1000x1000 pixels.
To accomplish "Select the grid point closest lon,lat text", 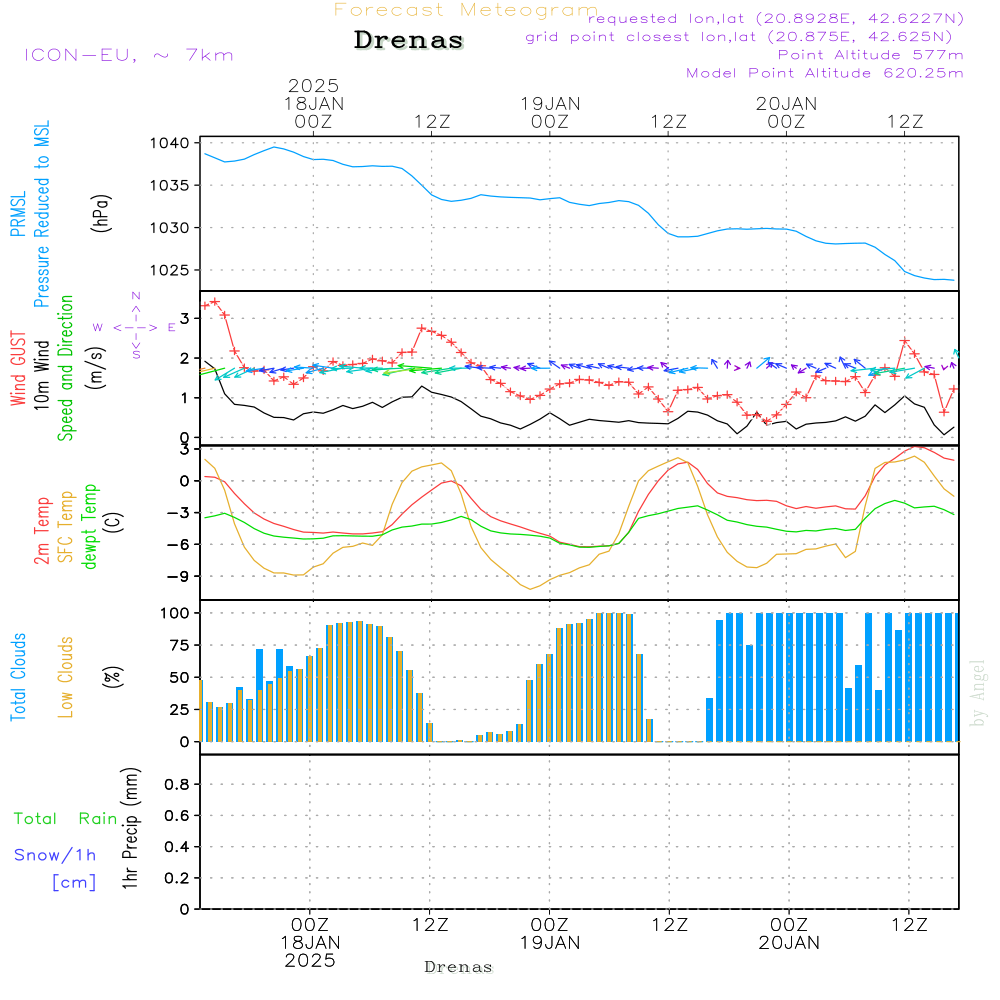I will [745, 37].
